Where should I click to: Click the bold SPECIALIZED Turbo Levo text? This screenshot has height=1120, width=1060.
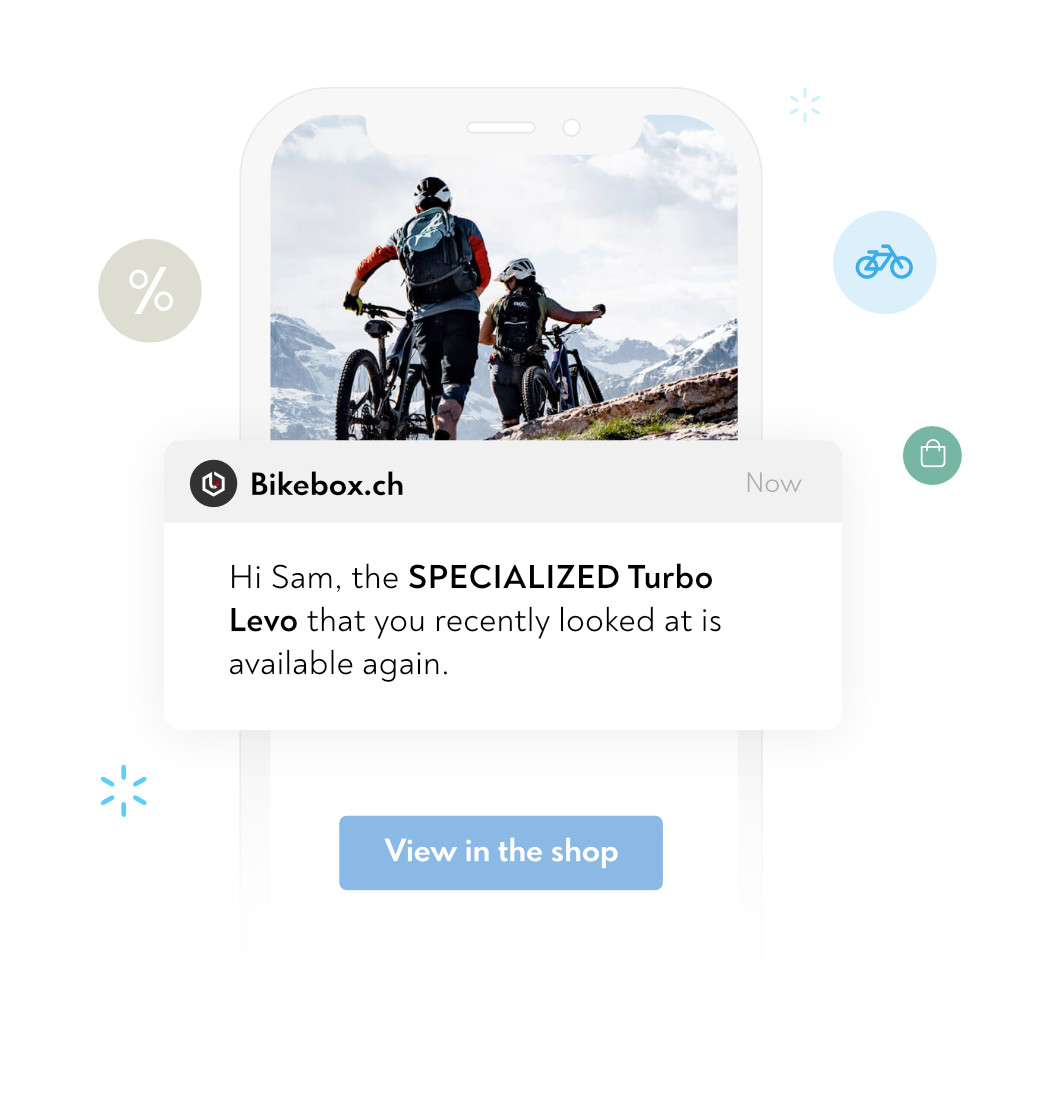[x=561, y=577]
